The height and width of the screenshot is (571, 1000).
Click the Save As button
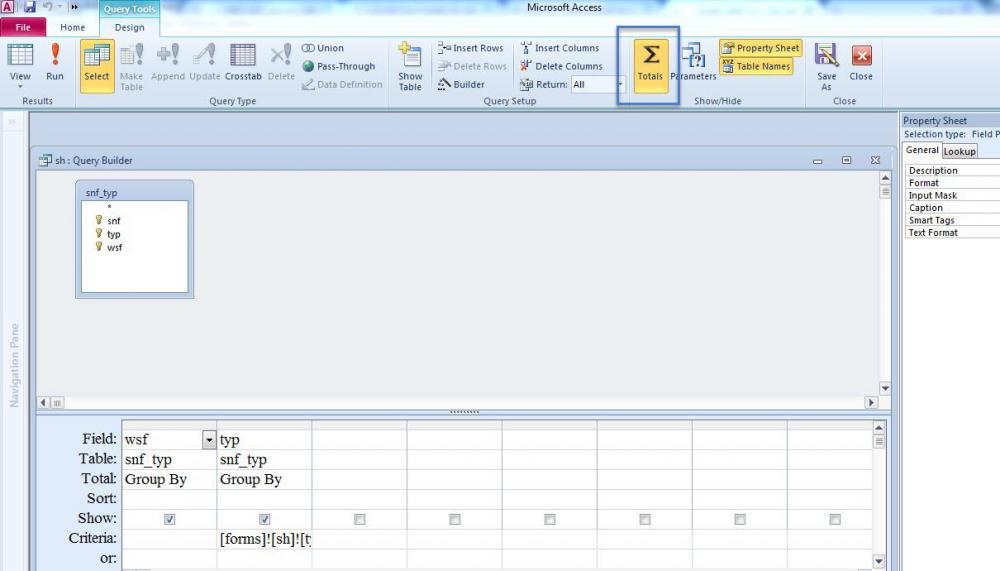pyautogui.click(x=827, y=67)
